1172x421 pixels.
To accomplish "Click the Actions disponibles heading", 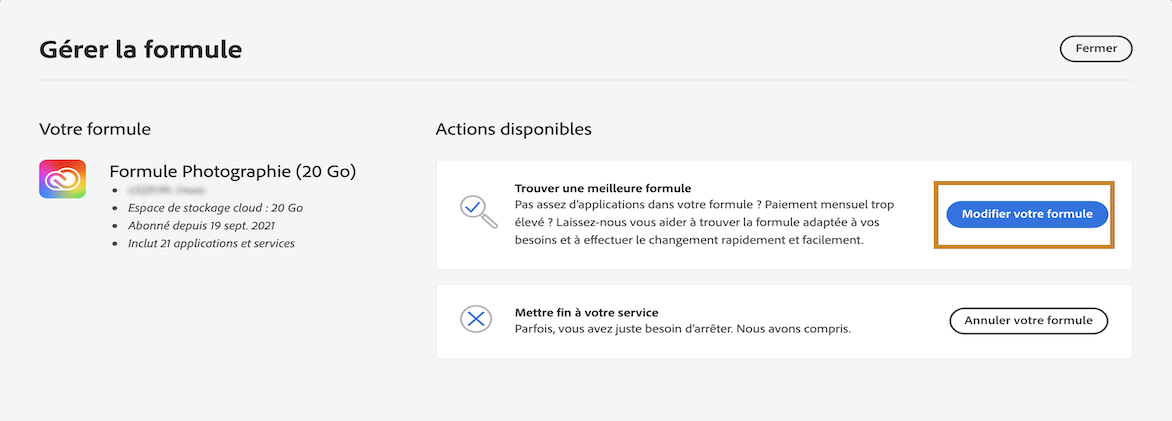I will coord(513,129).
